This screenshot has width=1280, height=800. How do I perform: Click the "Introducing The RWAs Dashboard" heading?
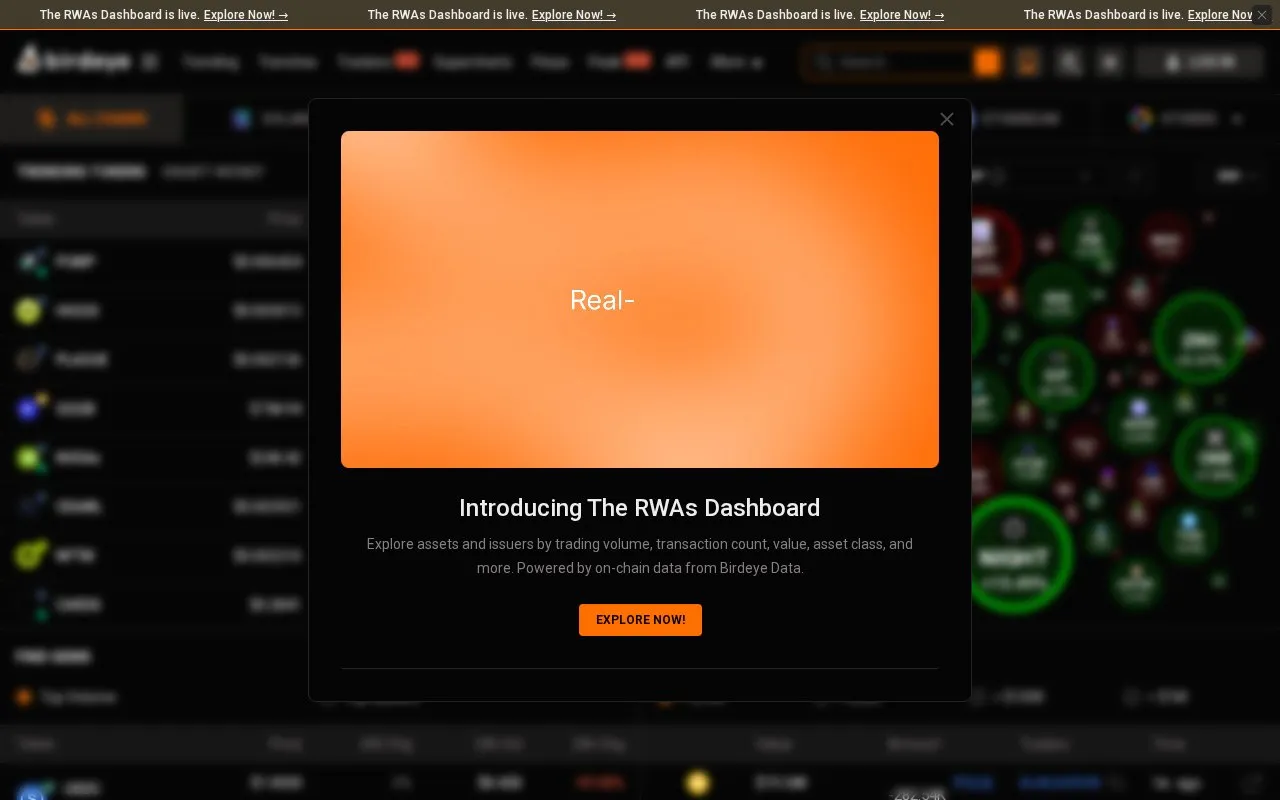(640, 508)
